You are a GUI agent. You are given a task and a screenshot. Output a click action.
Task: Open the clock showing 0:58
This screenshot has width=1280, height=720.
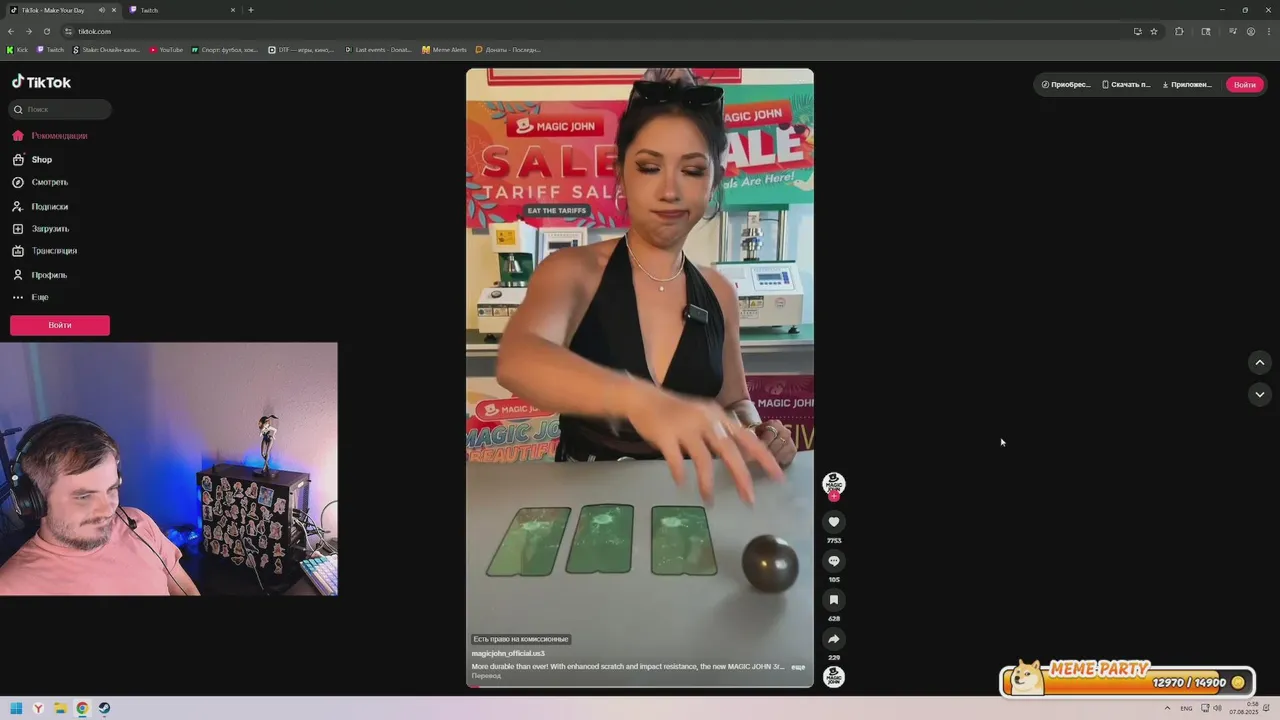coord(1246,708)
